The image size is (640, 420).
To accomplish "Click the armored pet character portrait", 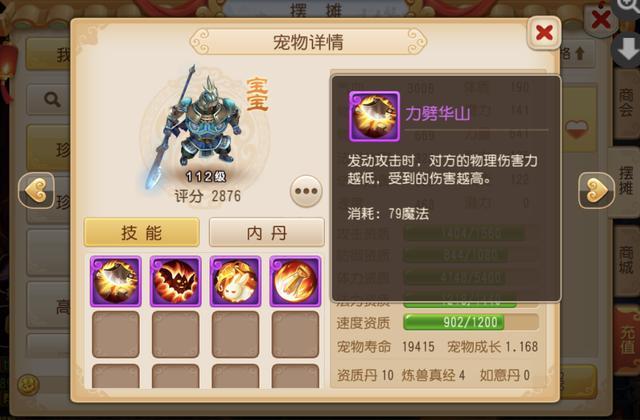I will 197,129.
